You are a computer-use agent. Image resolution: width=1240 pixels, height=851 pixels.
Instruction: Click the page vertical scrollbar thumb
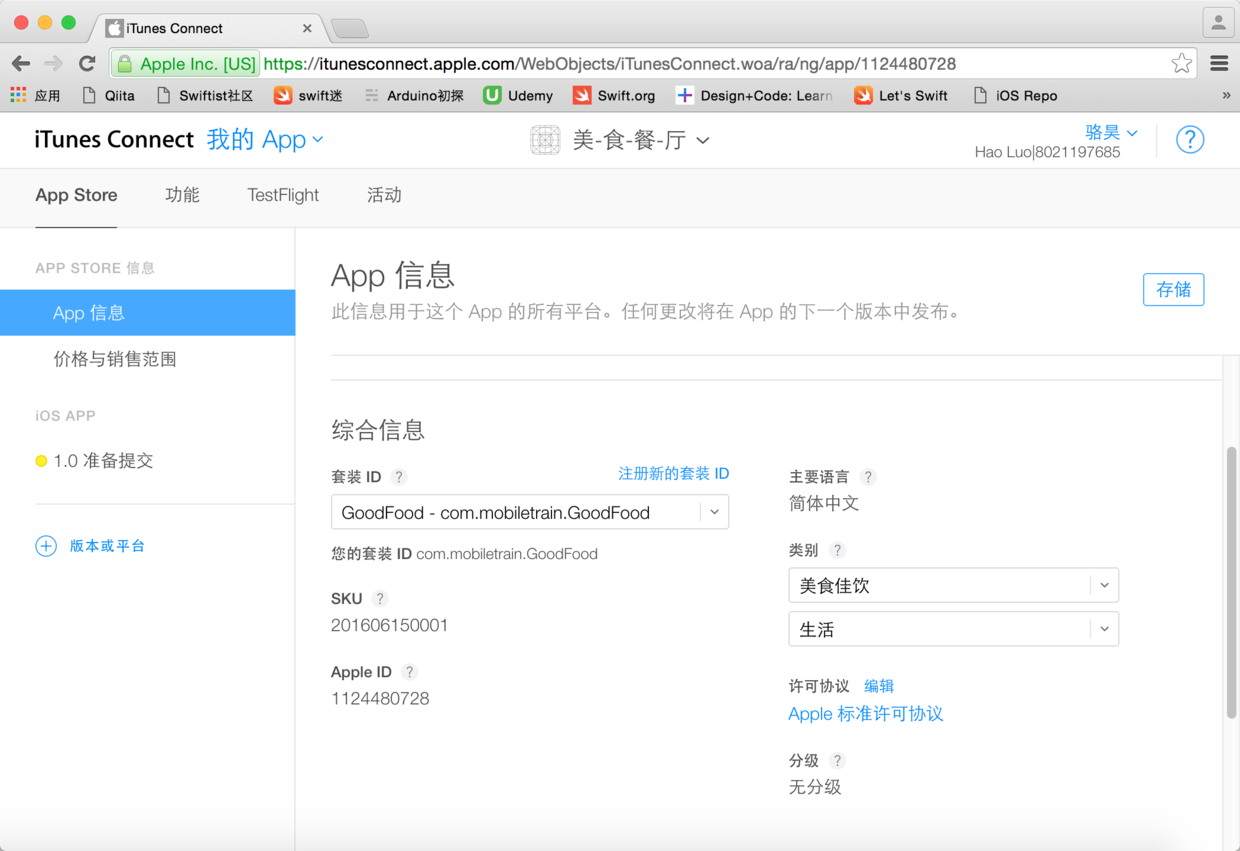coord(1232,582)
